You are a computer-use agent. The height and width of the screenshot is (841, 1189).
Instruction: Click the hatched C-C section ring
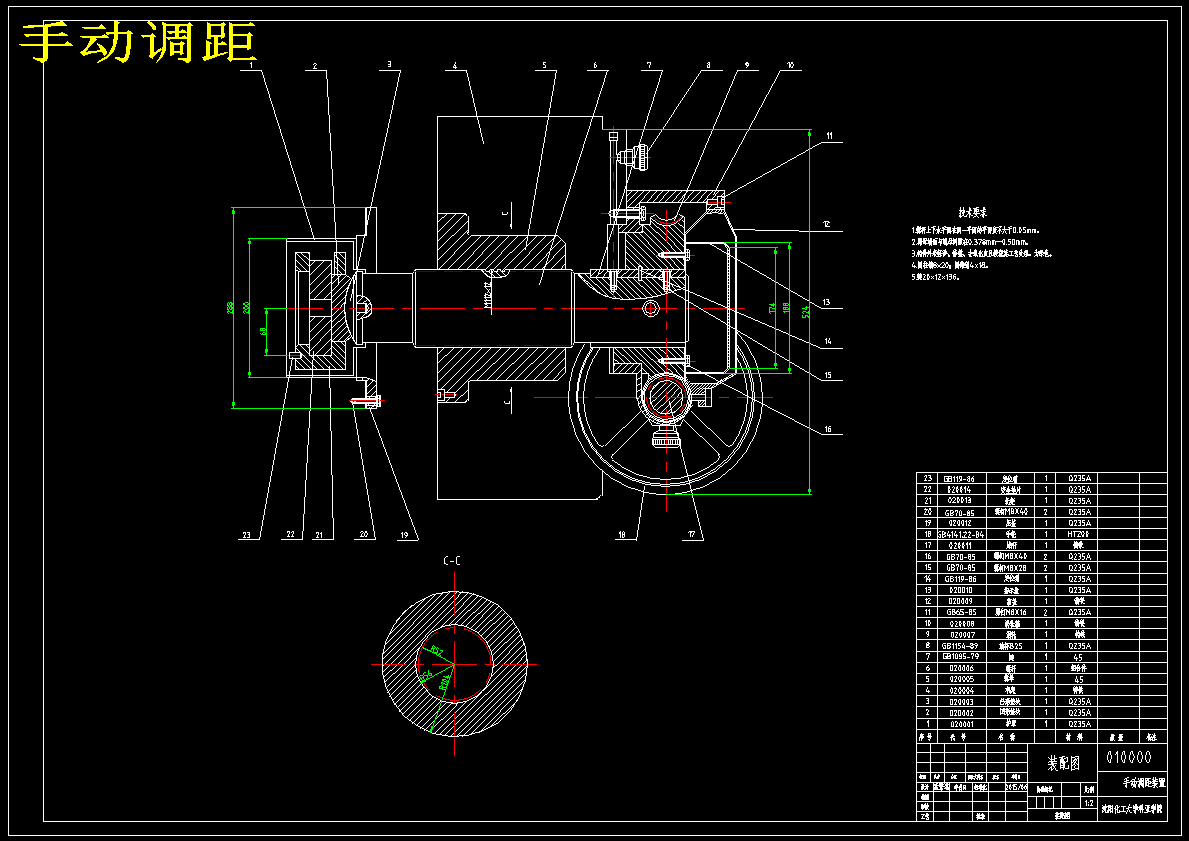(453, 664)
